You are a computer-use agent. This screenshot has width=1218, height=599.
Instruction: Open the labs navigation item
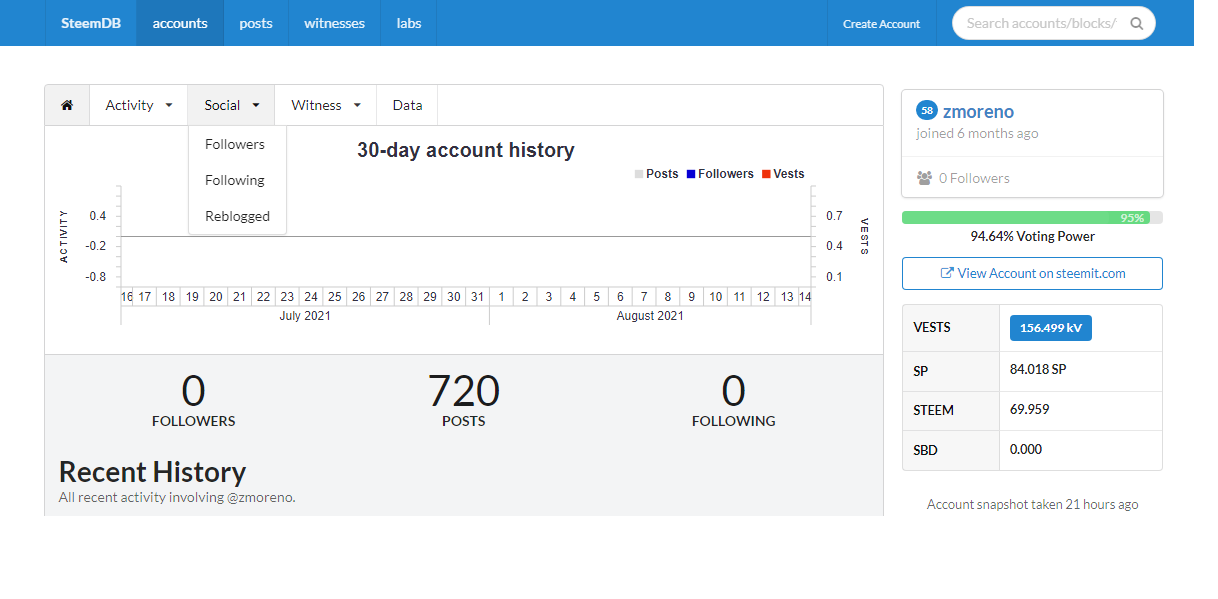[x=408, y=23]
